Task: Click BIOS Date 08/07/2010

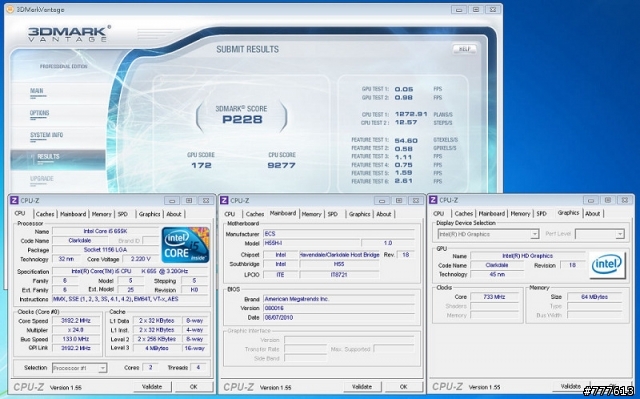Action: coord(339,317)
